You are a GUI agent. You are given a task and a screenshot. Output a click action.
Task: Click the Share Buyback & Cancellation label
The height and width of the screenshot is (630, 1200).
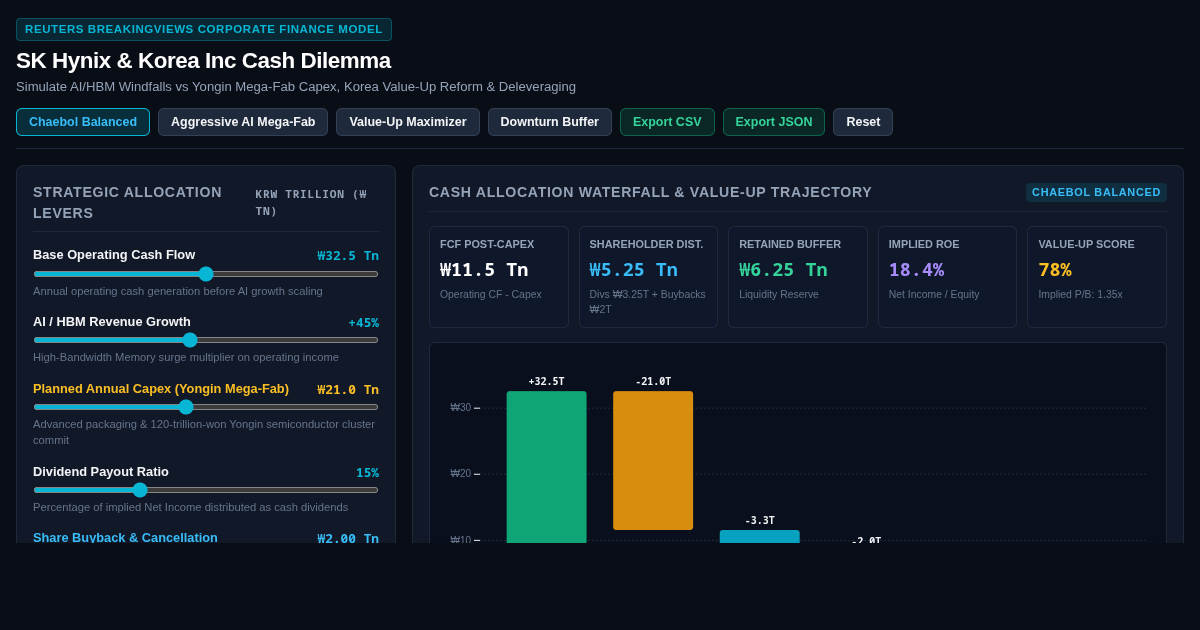point(125,537)
